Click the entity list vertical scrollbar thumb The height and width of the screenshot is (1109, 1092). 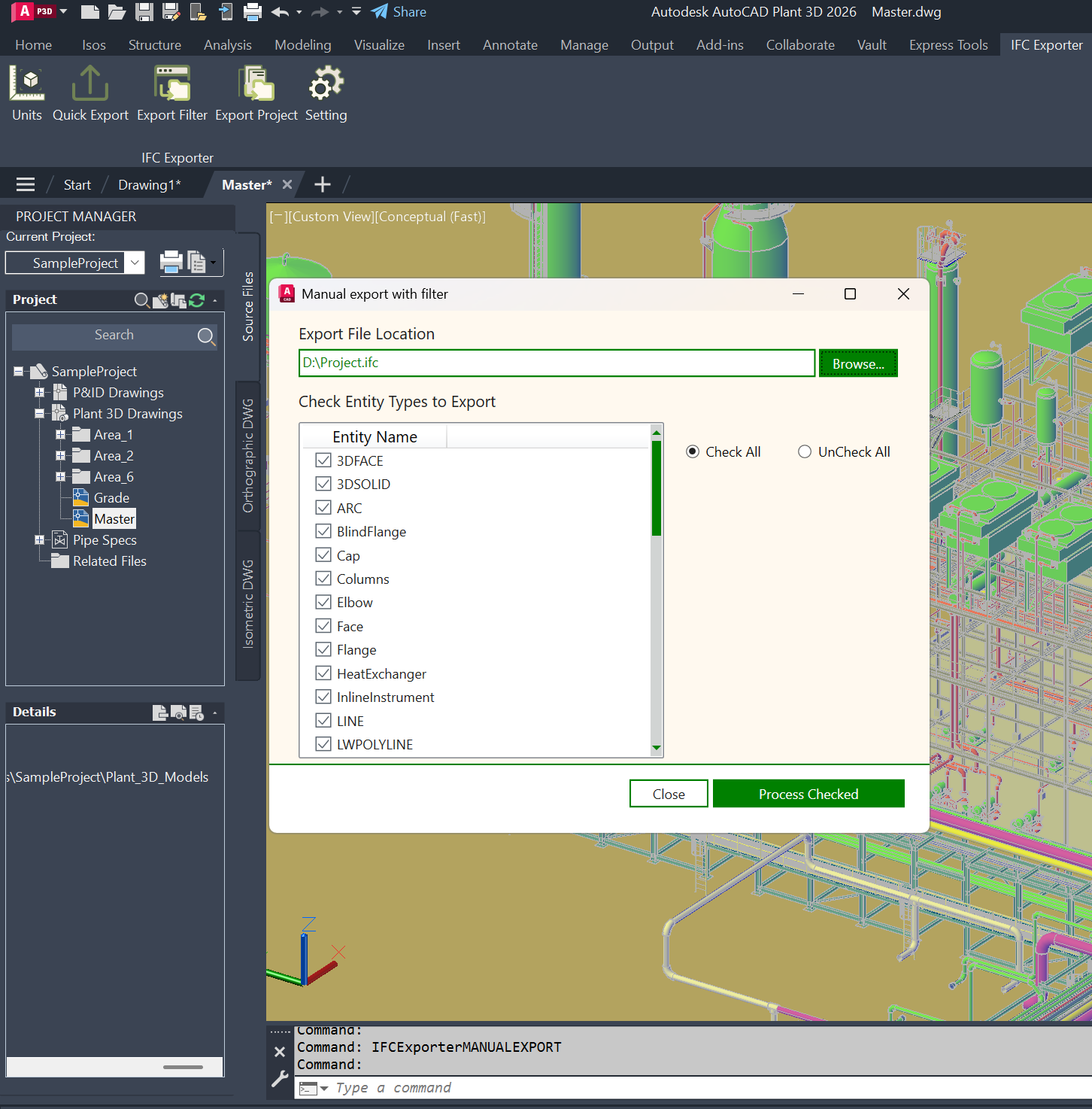[656, 488]
